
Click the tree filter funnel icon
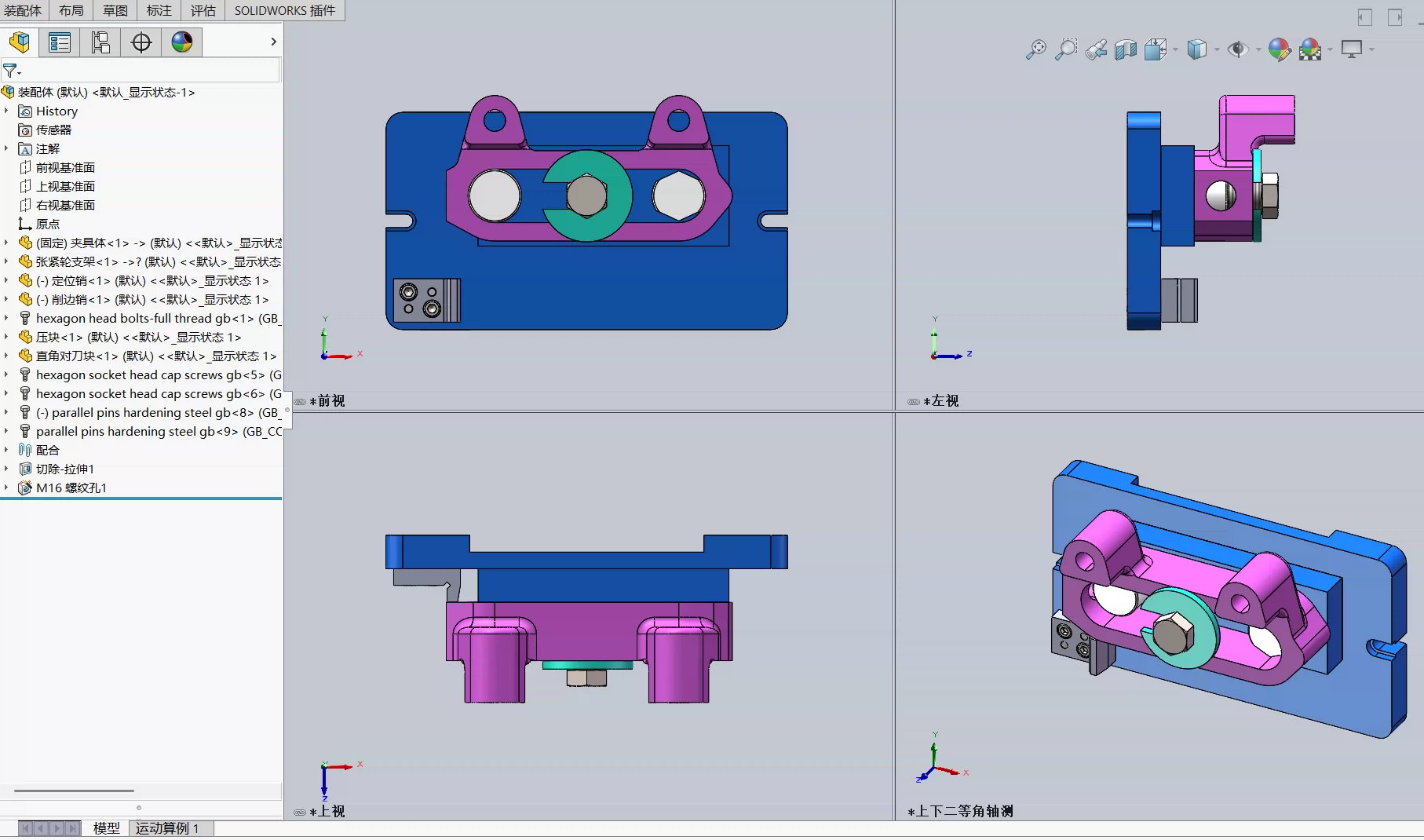pos(10,71)
